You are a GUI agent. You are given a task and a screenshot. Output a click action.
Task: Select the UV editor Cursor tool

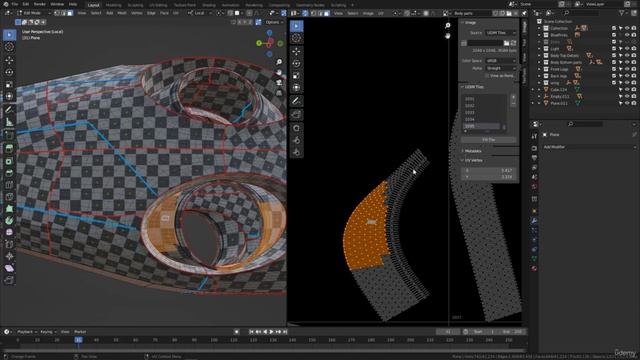point(297,38)
